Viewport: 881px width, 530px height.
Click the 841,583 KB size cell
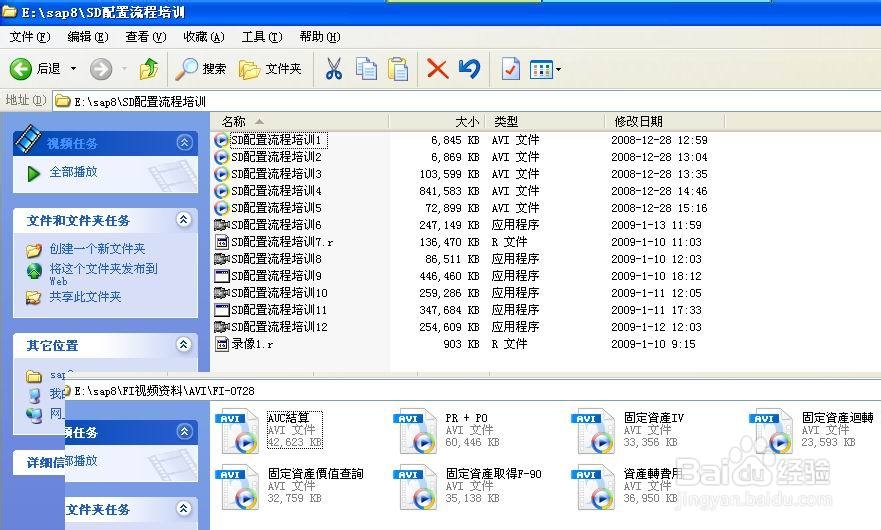pyautogui.click(x=449, y=191)
